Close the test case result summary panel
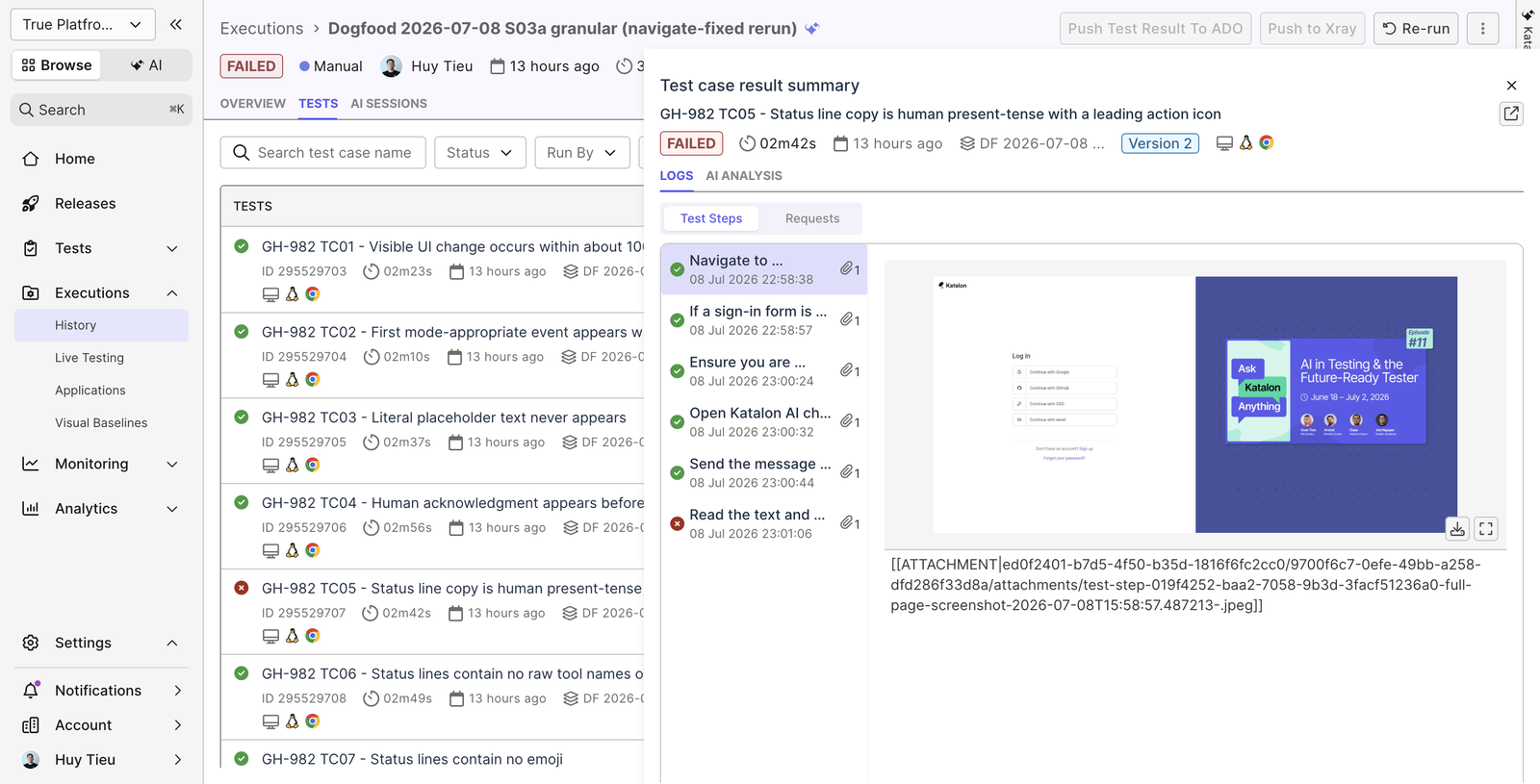The image size is (1540, 784). (x=1511, y=86)
